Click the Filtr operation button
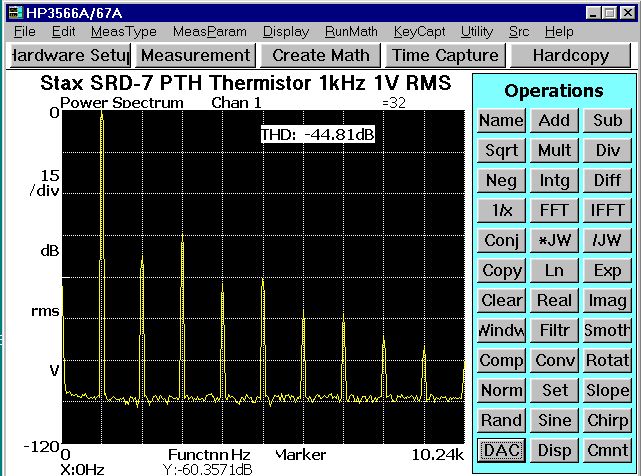 click(x=554, y=330)
